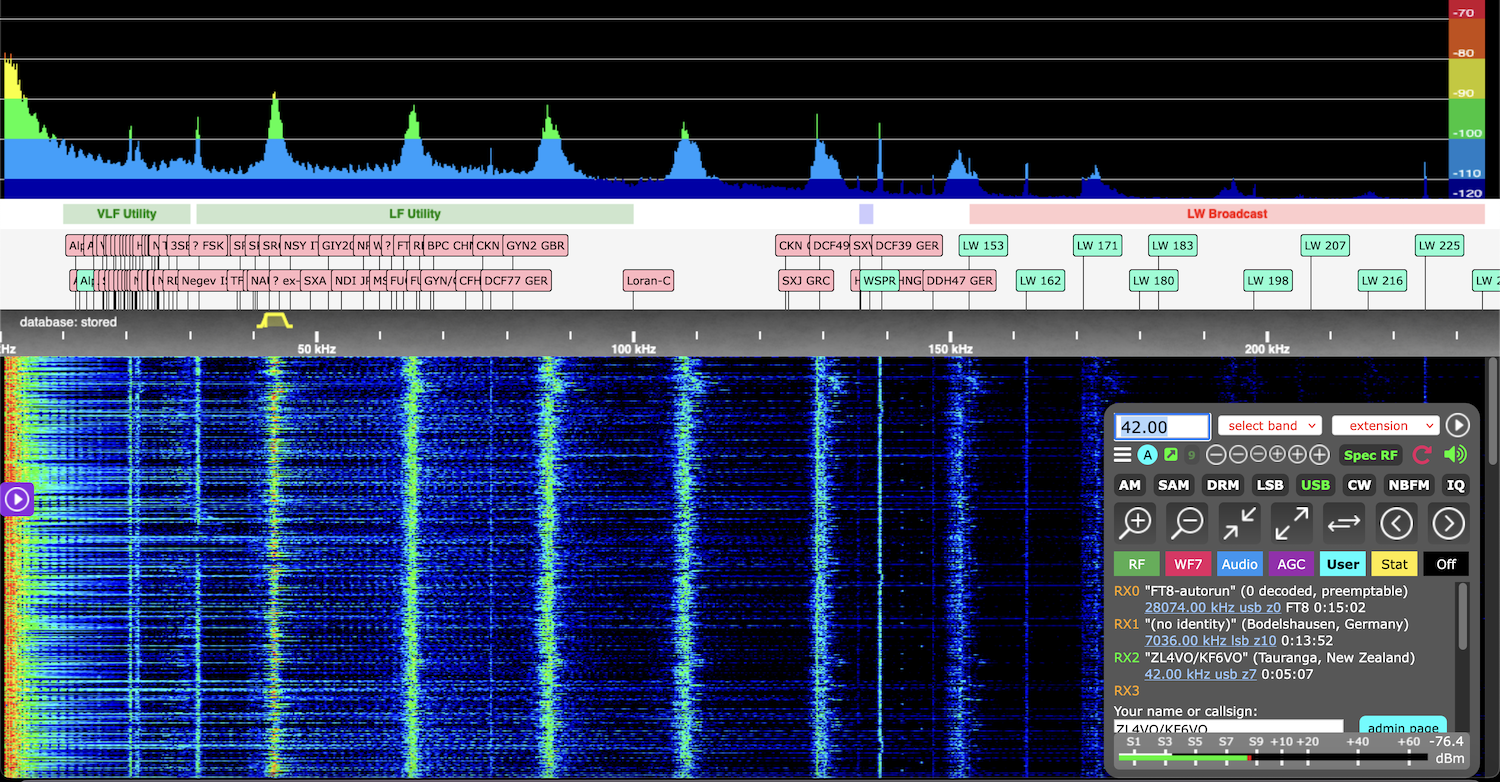The height and width of the screenshot is (782, 1500).
Task: Mute audio with the green speaker icon
Action: pyautogui.click(x=1455, y=455)
